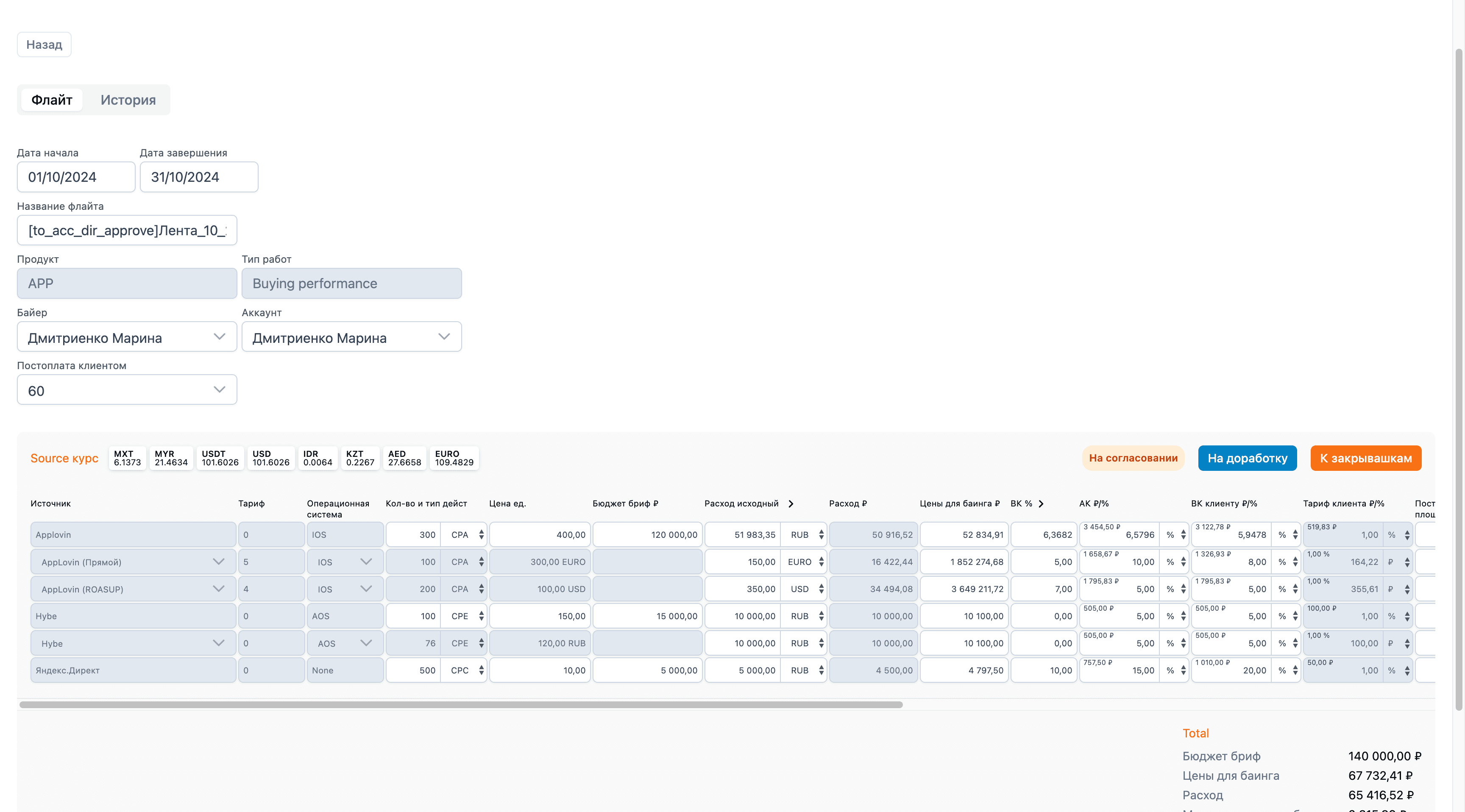The image size is (1465, 812).
Task: Switch to the История tab
Action: [128, 100]
